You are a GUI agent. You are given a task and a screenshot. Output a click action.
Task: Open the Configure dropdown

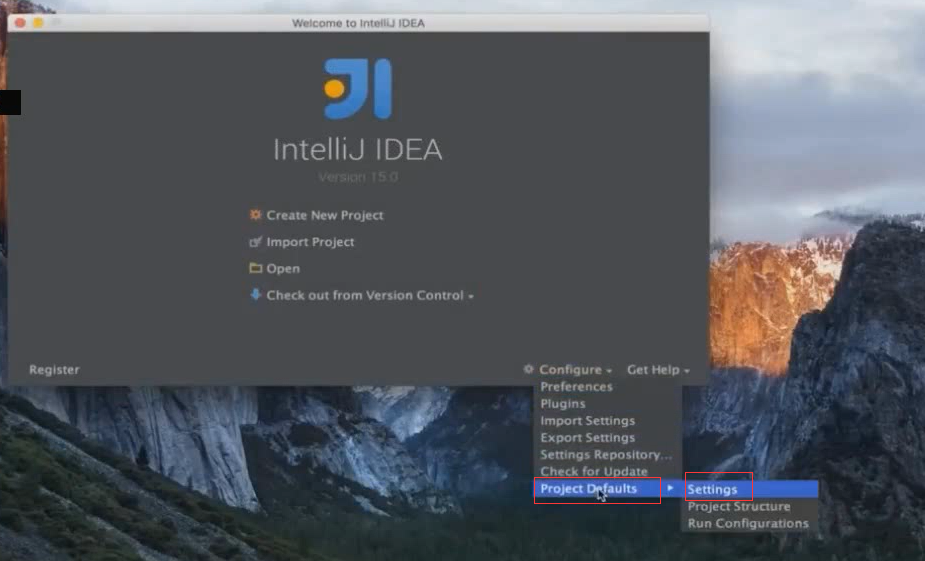pyautogui.click(x=570, y=370)
